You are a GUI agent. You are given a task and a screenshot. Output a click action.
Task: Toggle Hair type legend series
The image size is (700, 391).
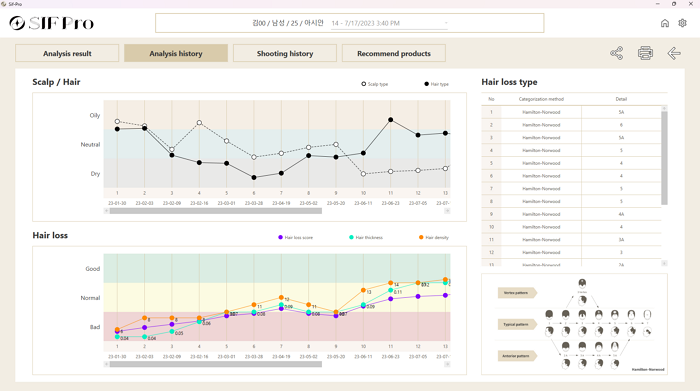coord(437,84)
